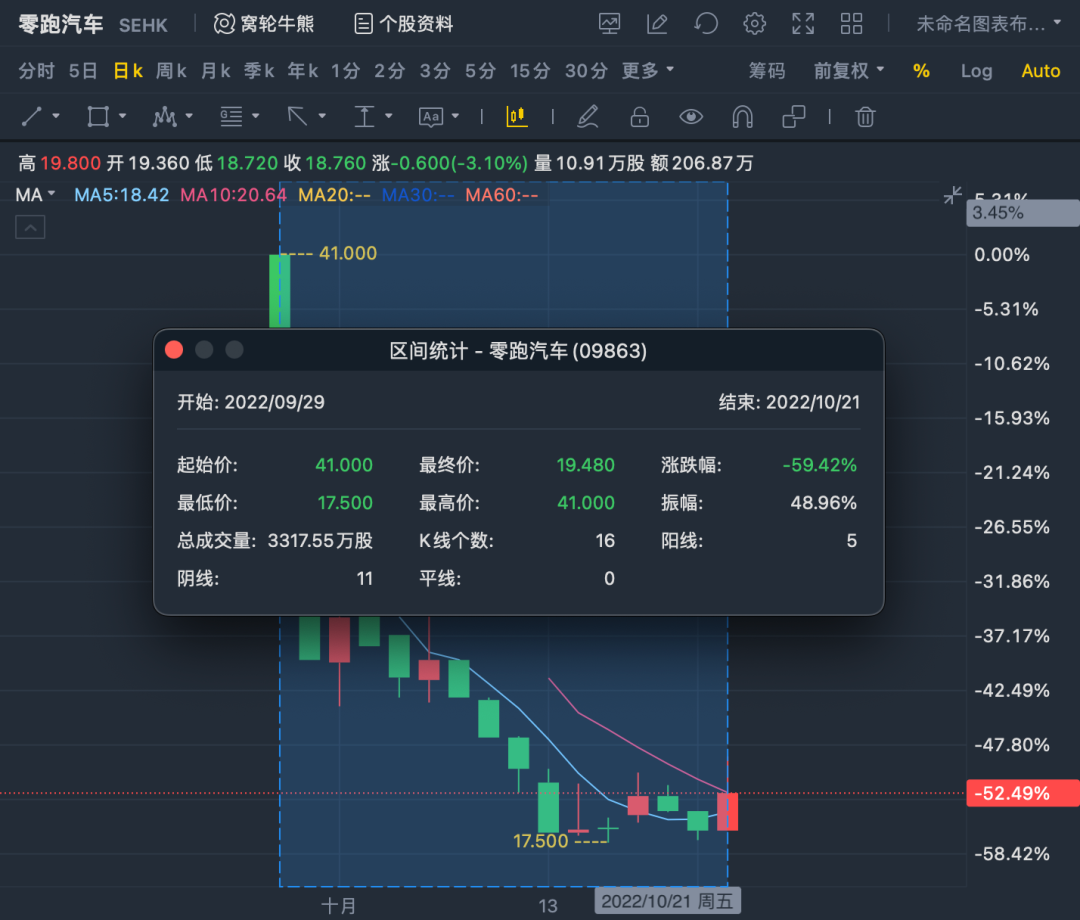Select the 5分 interval

point(480,70)
